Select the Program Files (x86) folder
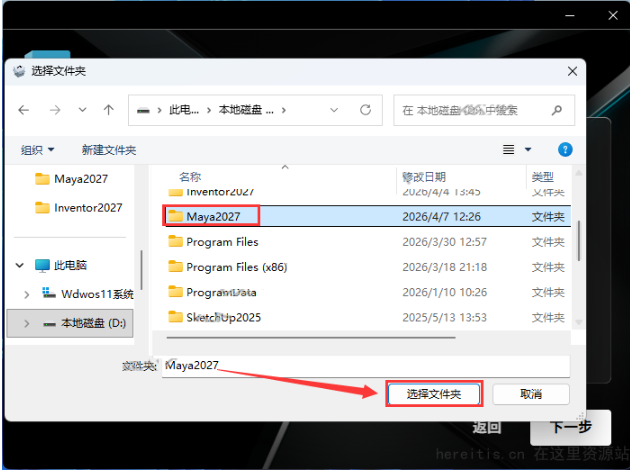The height and width of the screenshot is (470, 630). click(x=368, y=267)
